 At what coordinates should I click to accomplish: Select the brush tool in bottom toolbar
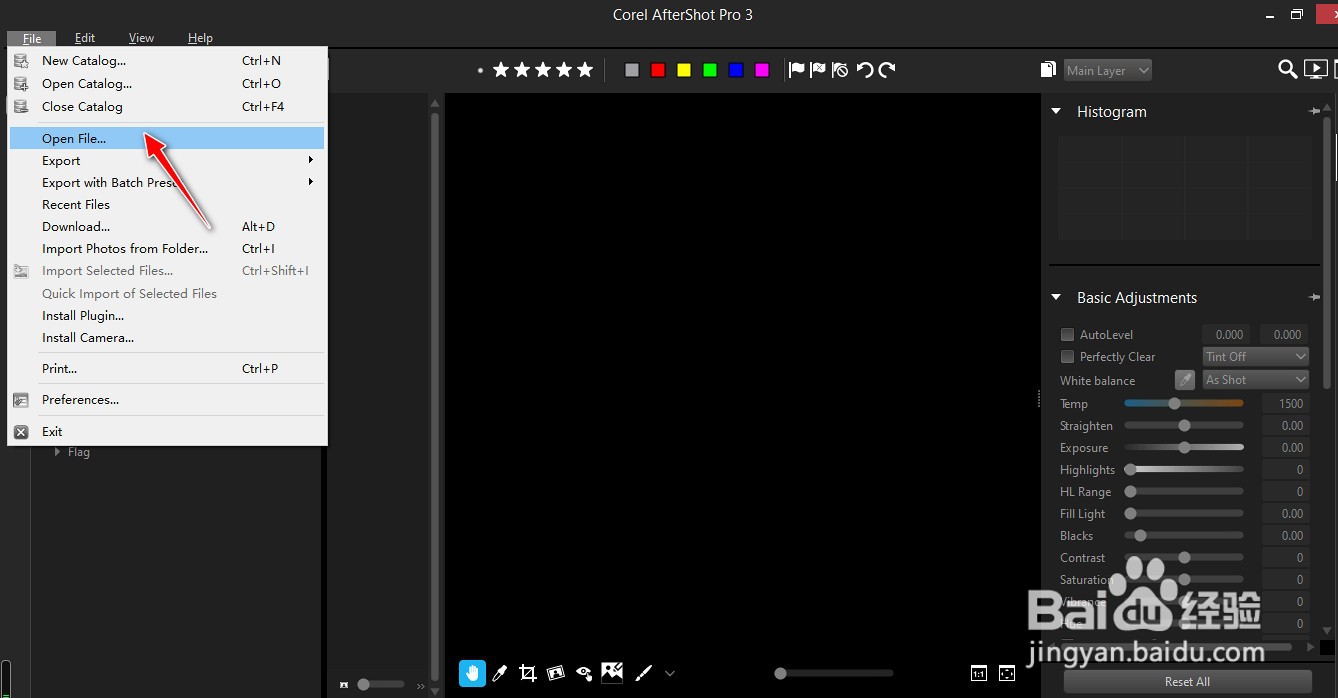(644, 673)
